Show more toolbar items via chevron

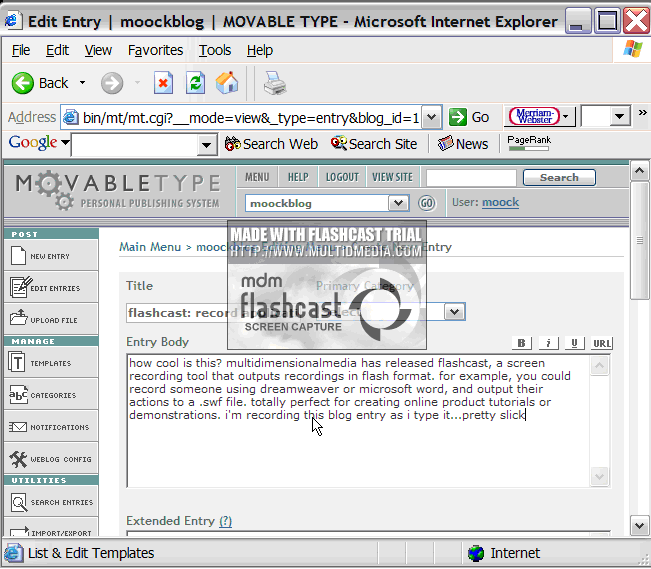tap(642, 113)
